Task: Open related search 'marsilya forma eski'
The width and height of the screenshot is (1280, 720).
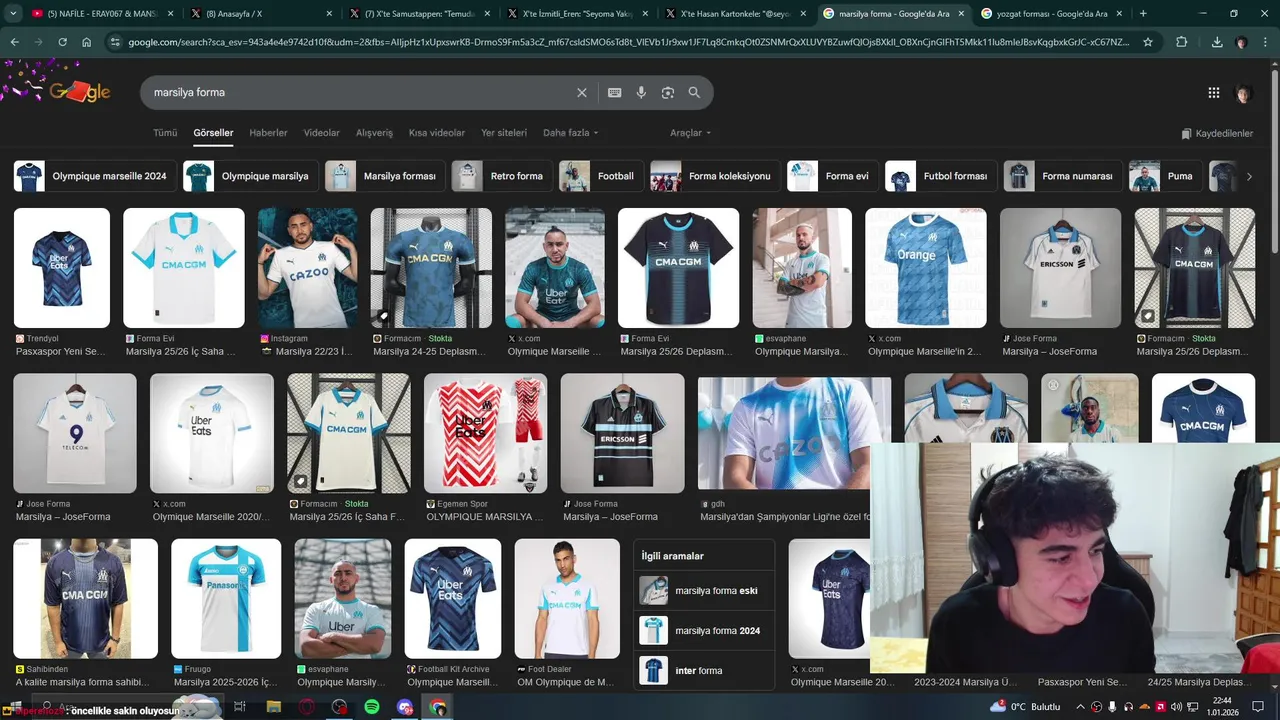Action: click(x=704, y=591)
